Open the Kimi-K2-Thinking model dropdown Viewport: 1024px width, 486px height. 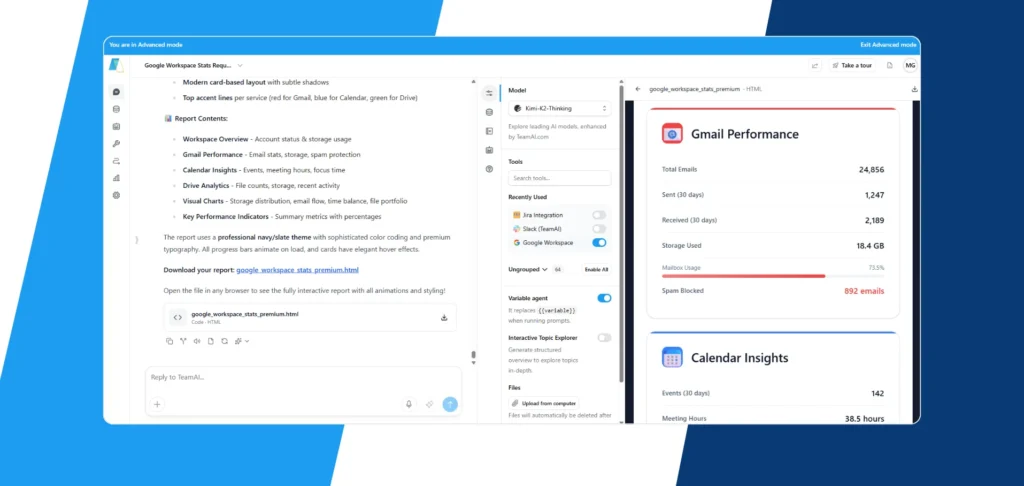[x=560, y=108]
